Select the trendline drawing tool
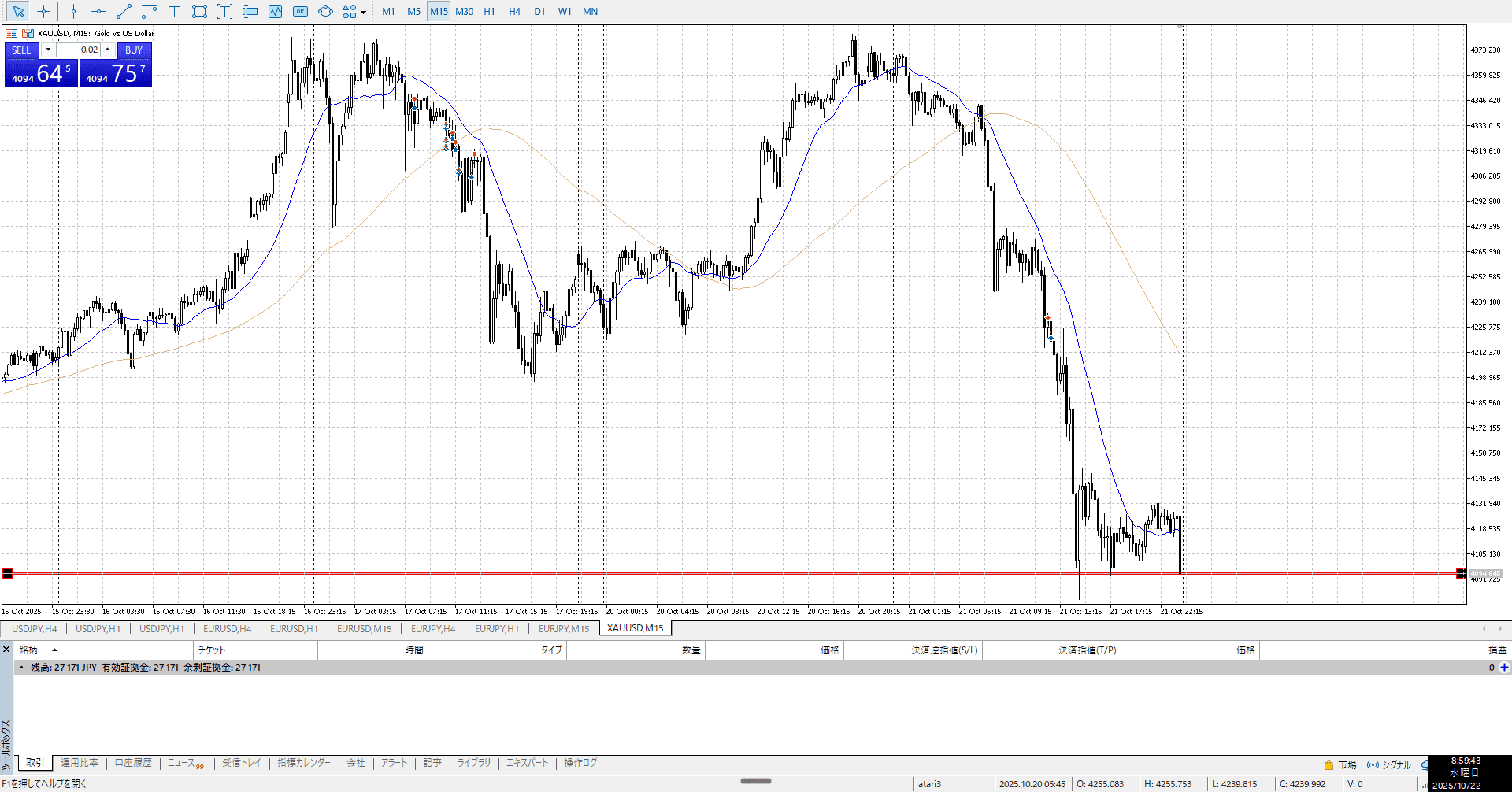The image size is (1512, 792). tap(124, 12)
